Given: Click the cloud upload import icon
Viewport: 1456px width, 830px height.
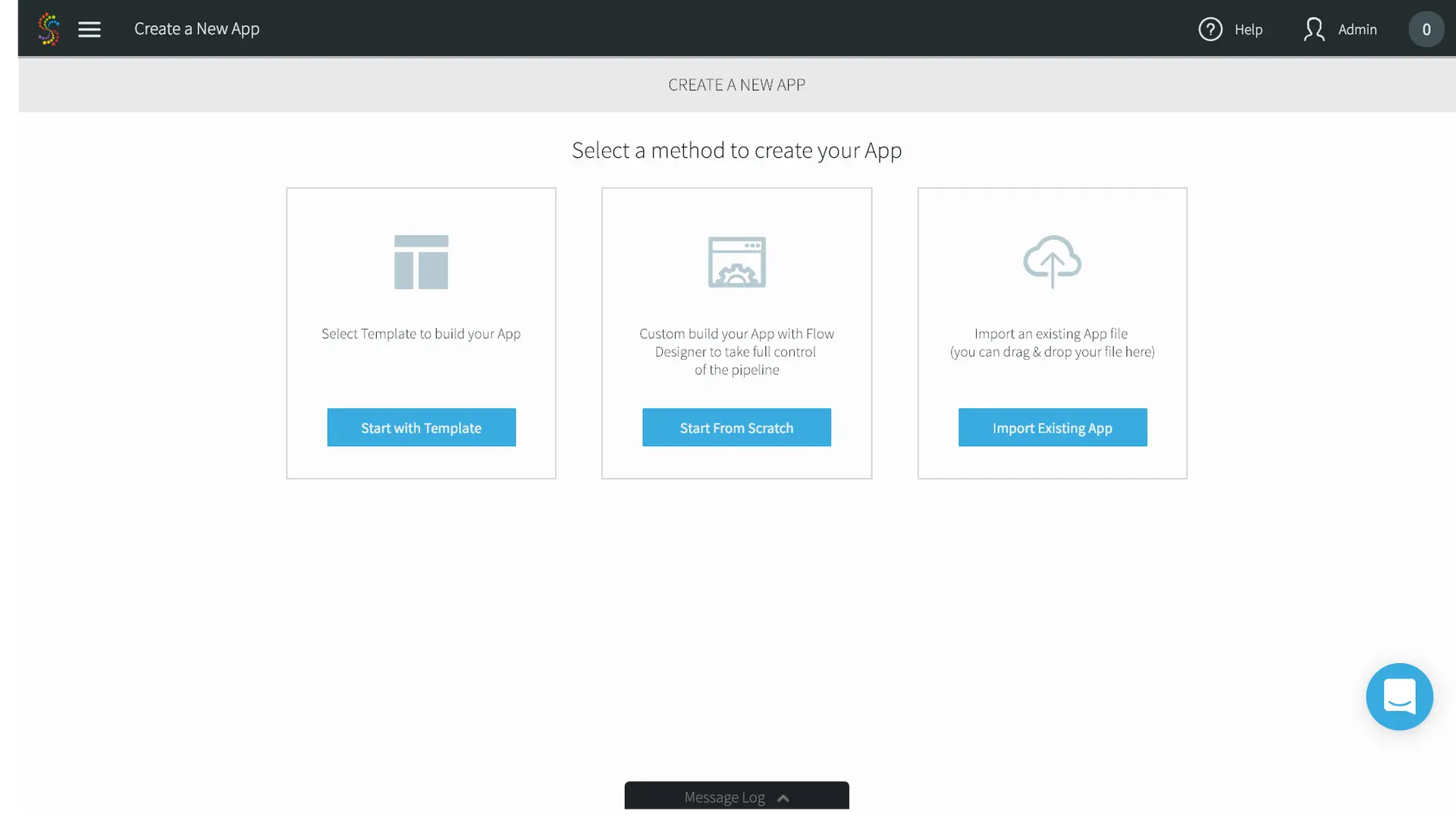Looking at the screenshot, I should click(1052, 261).
